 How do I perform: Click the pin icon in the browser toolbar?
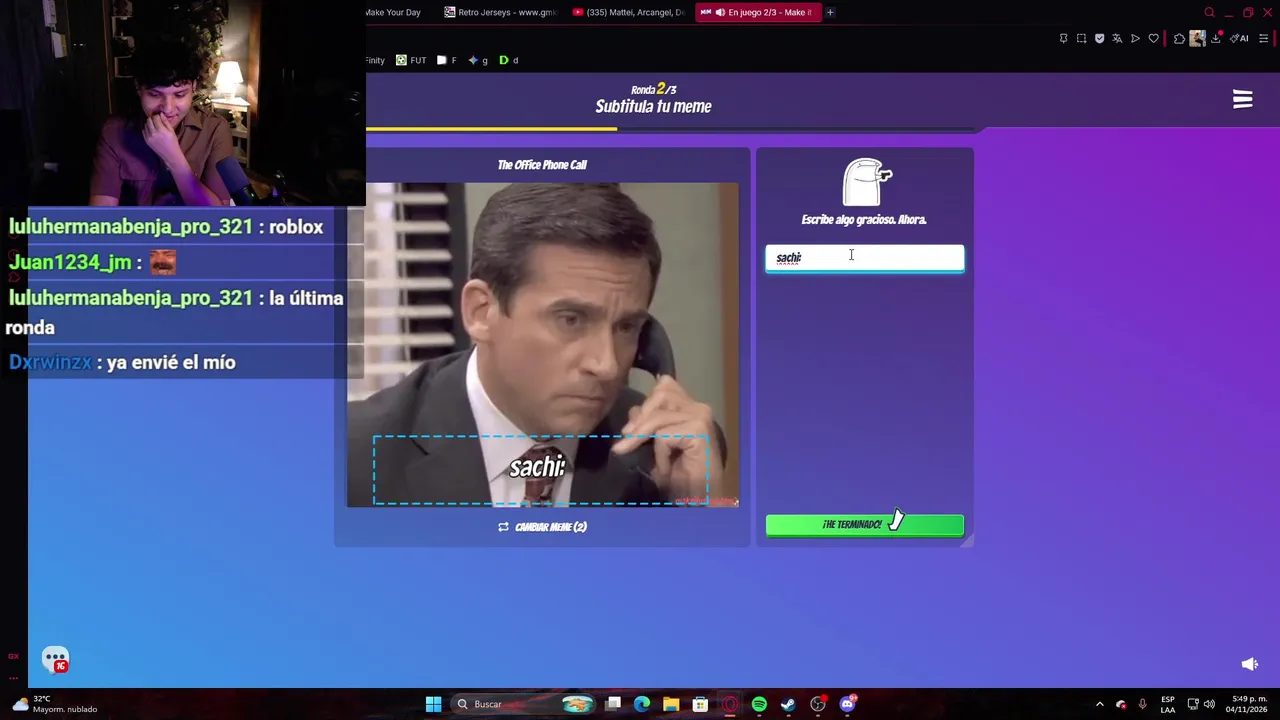click(1063, 39)
